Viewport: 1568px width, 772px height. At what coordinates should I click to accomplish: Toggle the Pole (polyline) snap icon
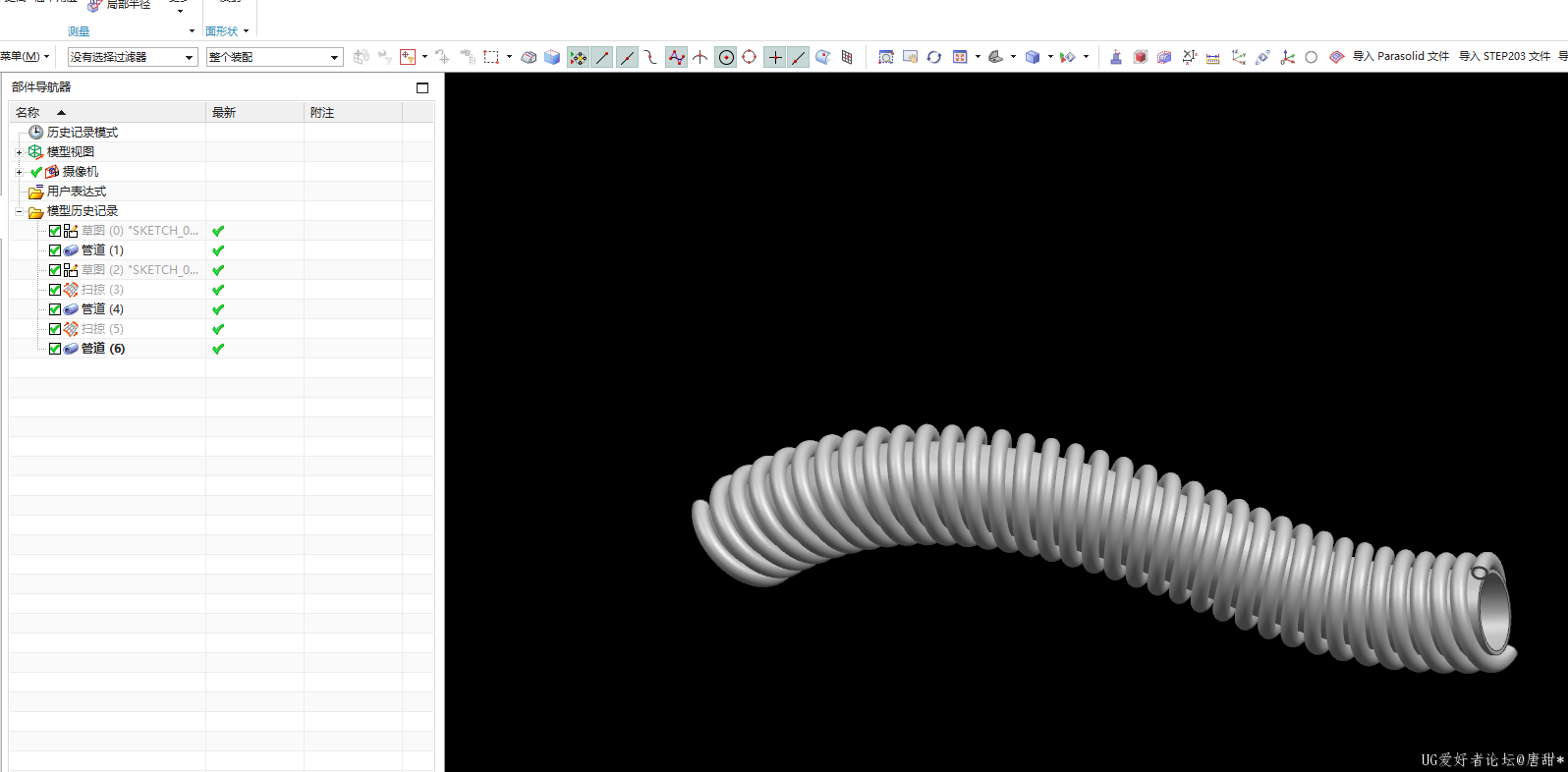[x=676, y=58]
